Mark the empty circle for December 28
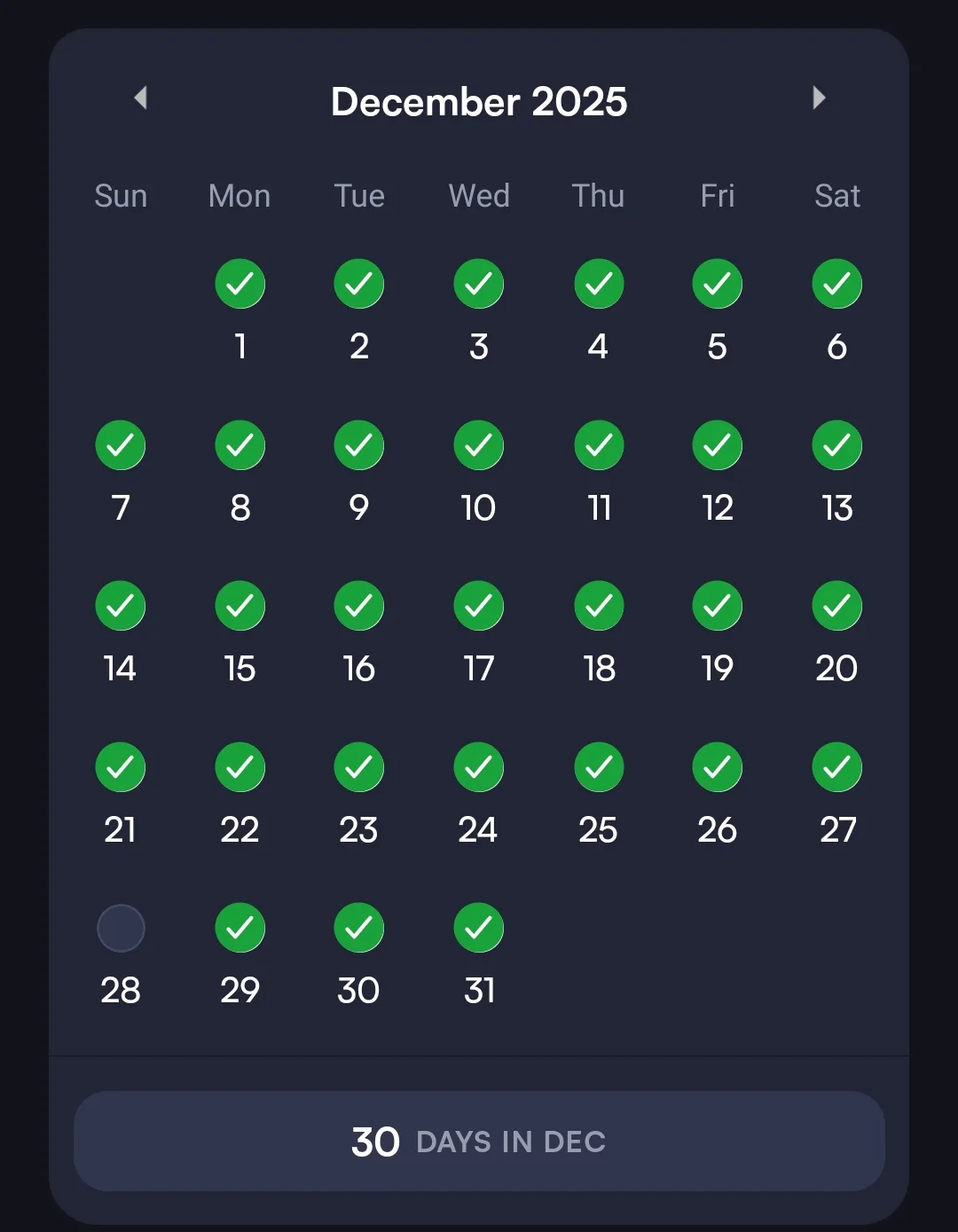 pyautogui.click(x=121, y=928)
